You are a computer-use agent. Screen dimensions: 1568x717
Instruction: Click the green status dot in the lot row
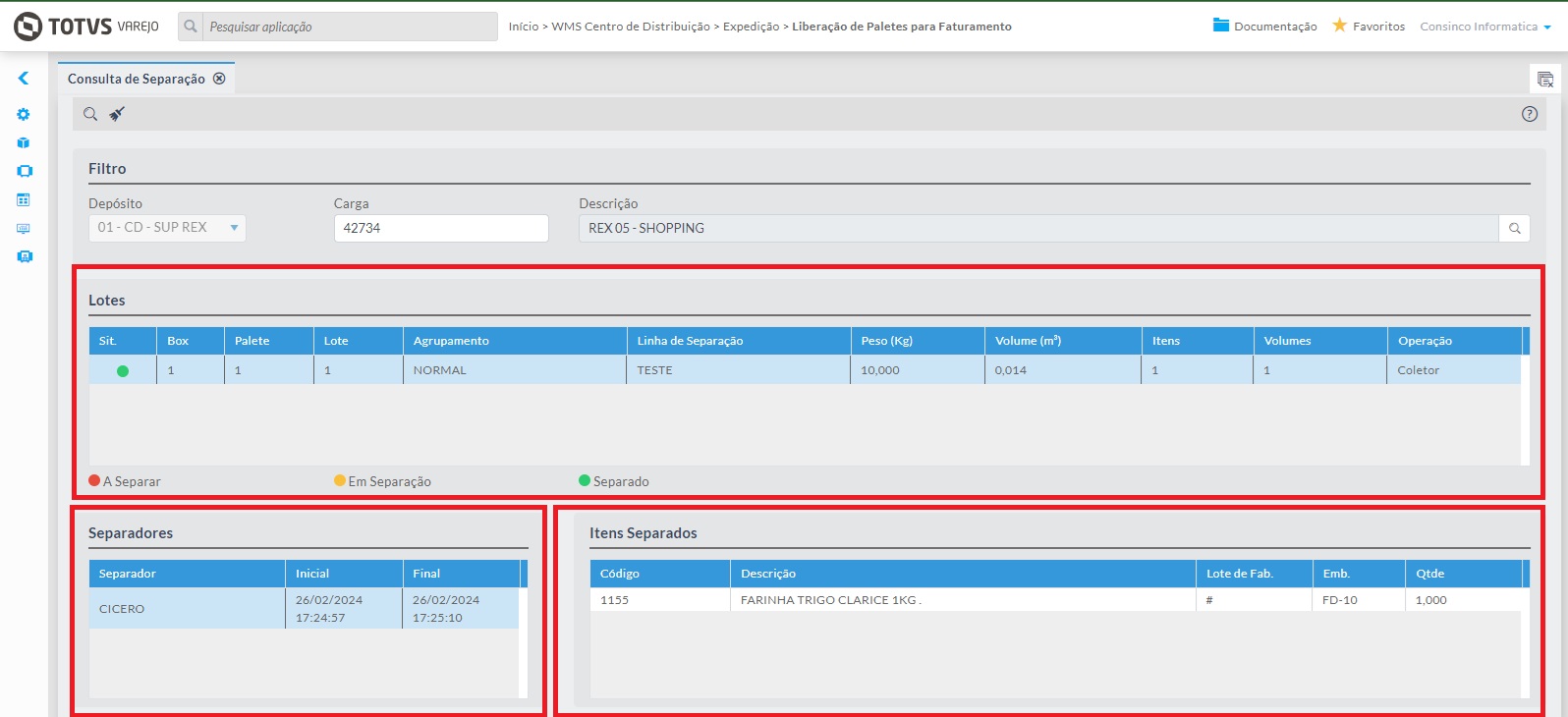point(123,371)
